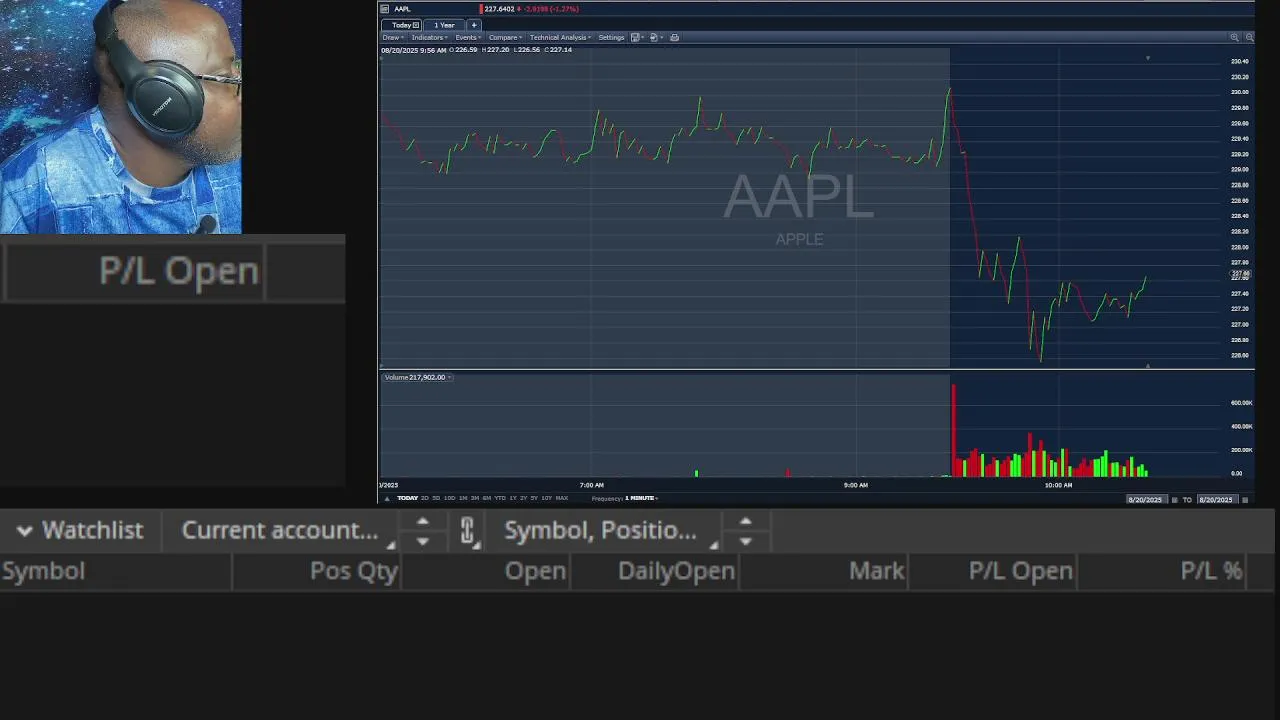The width and height of the screenshot is (1280, 720).
Task: Click the print chart icon
Action: tap(674, 37)
